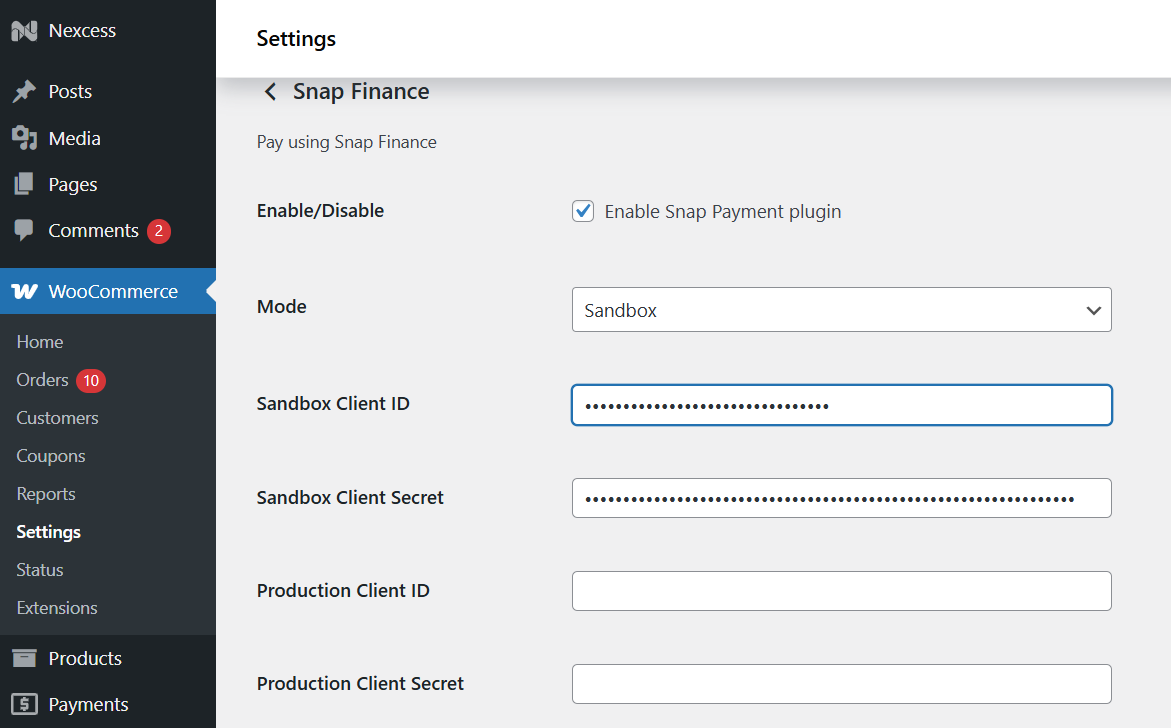Click the Sandbox Client ID label

tap(333, 404)
